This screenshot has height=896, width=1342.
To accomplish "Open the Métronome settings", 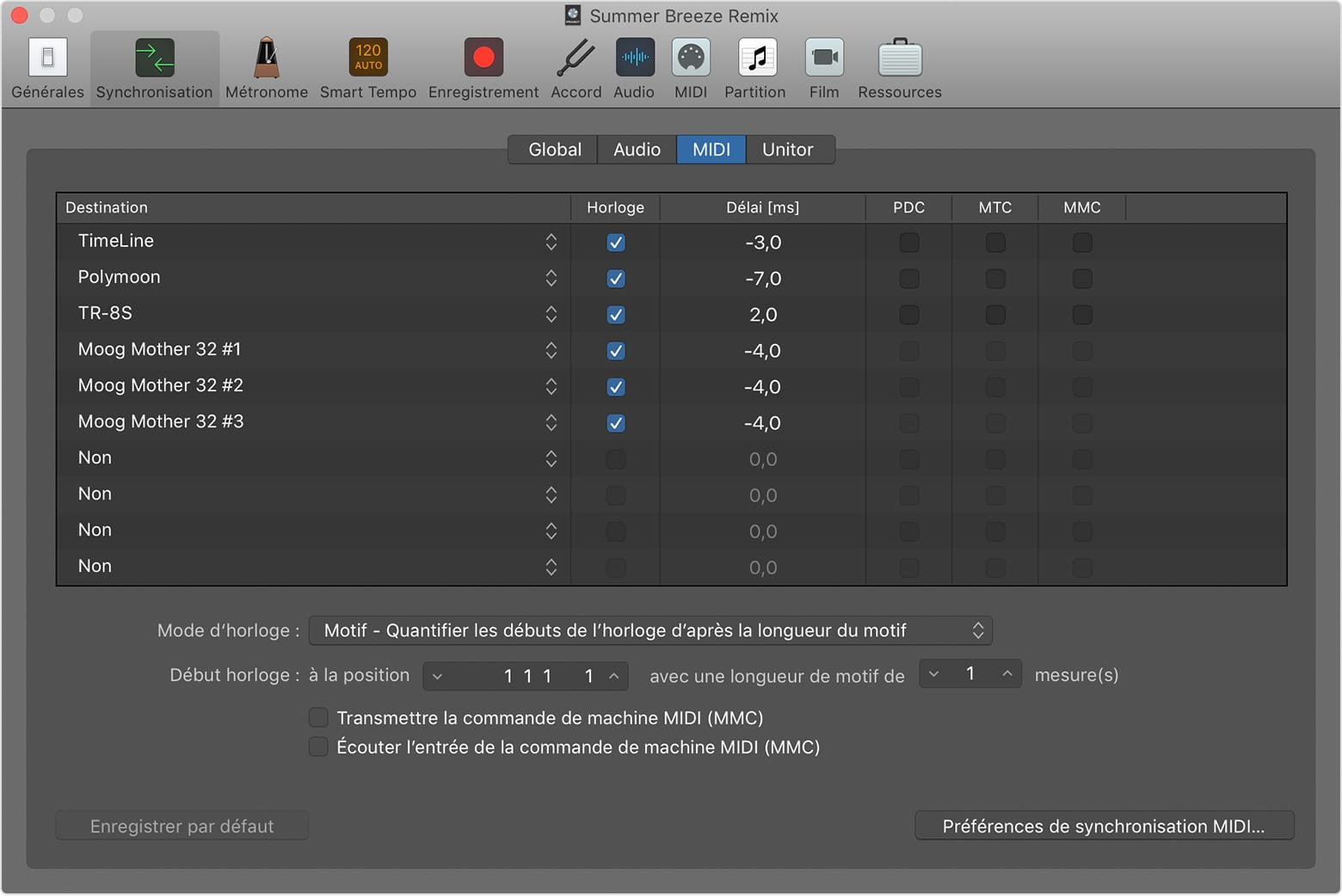I will coord(267,70).
